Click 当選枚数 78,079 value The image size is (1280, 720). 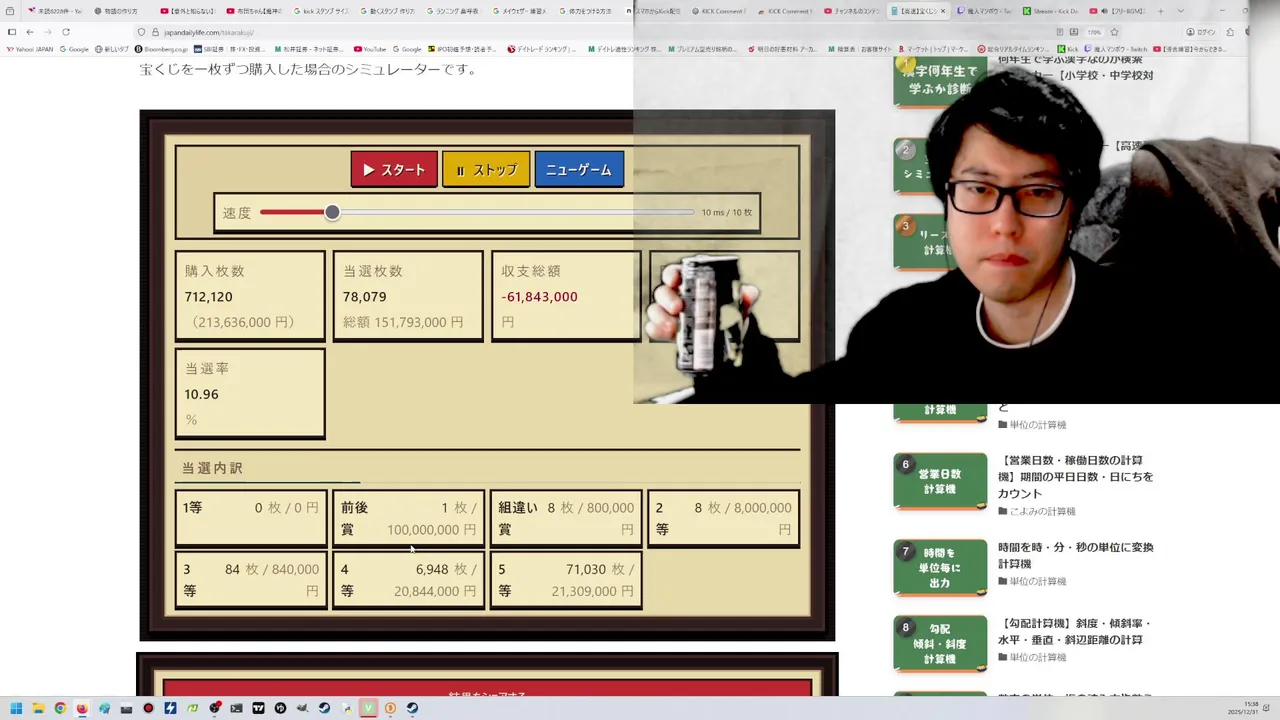pos(365,297)
